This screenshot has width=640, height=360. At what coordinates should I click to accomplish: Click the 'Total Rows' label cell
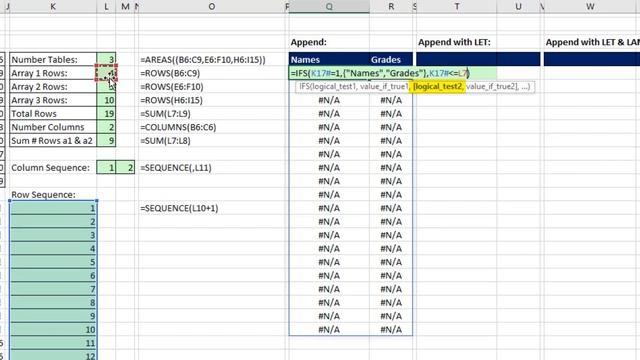tap(53, 113)
